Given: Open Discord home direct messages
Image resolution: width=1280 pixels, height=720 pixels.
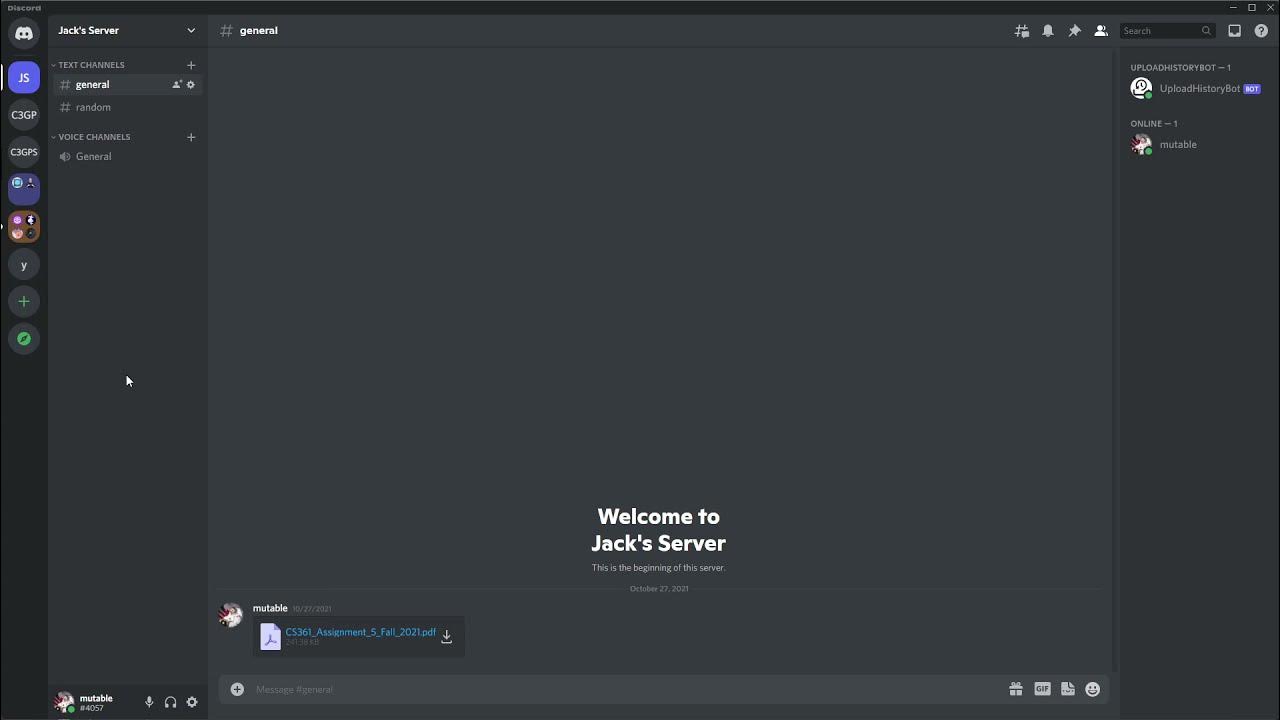Looking at the screenshot, I should [24, 33].
